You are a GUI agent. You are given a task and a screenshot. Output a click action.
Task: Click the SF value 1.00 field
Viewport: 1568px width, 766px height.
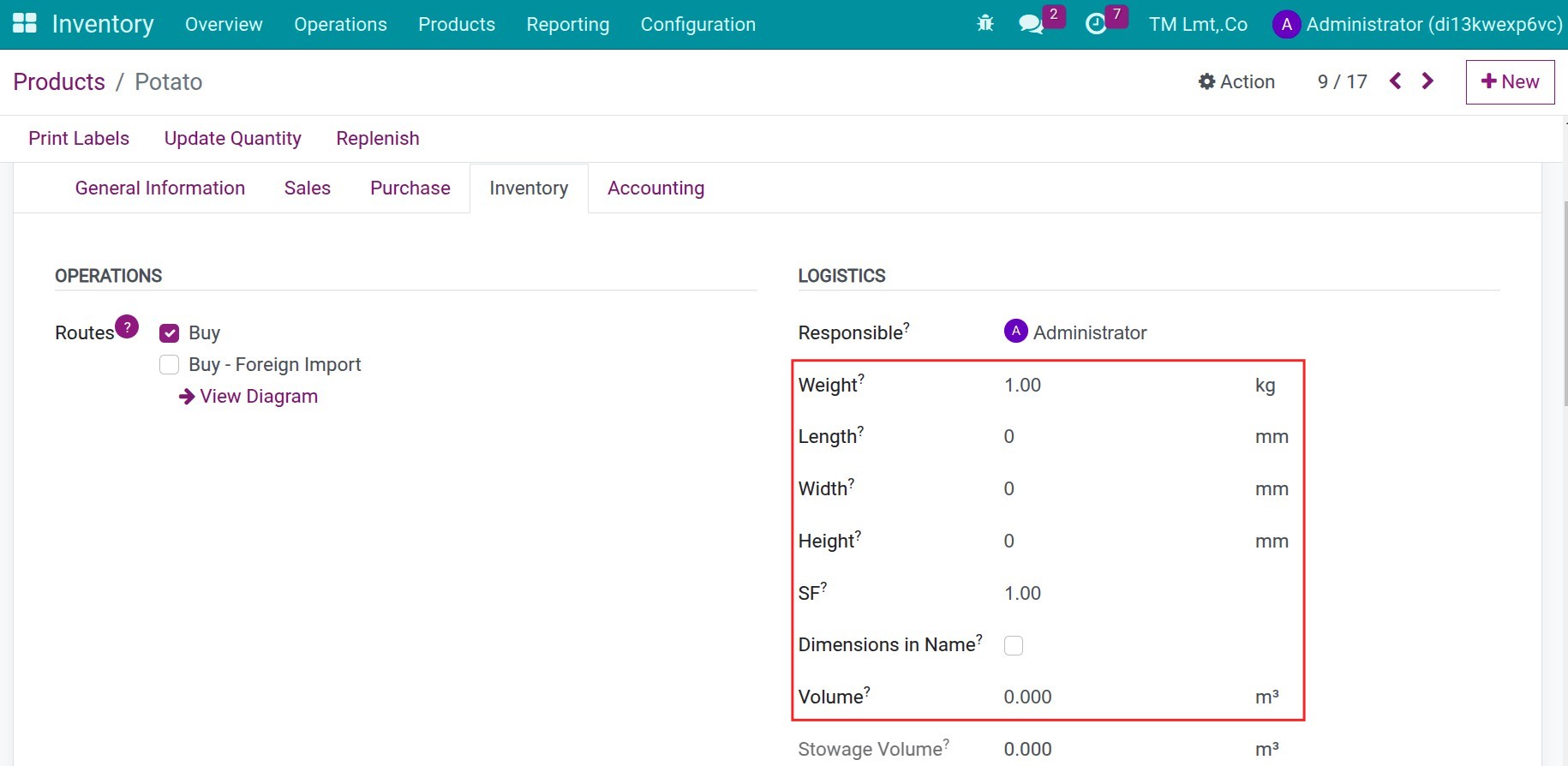coord(1022,593)
